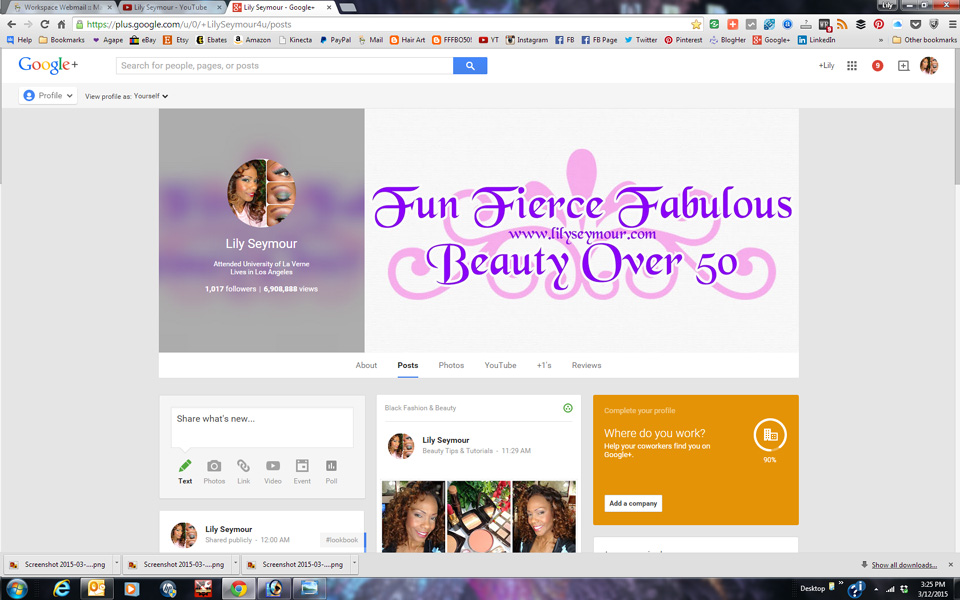Reload the page with the refresh icon
The height and width of the screenshot is (600, 960).
(45, 24)
